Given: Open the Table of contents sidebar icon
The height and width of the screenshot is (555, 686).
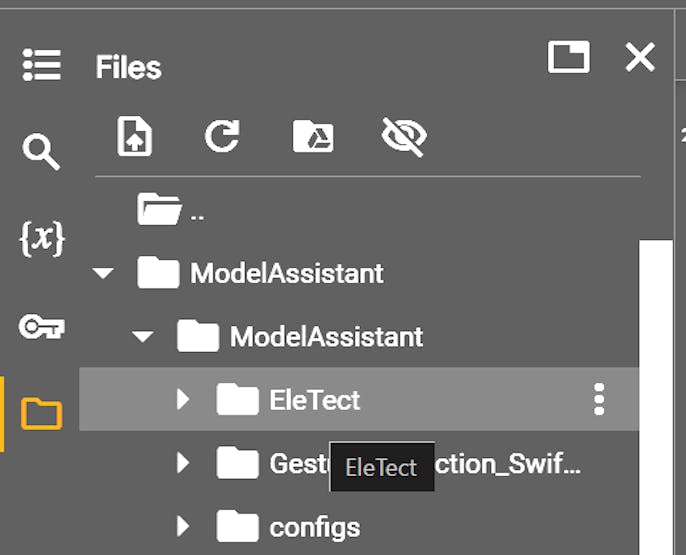Looking at the screenshot, I should pos(41,65).
